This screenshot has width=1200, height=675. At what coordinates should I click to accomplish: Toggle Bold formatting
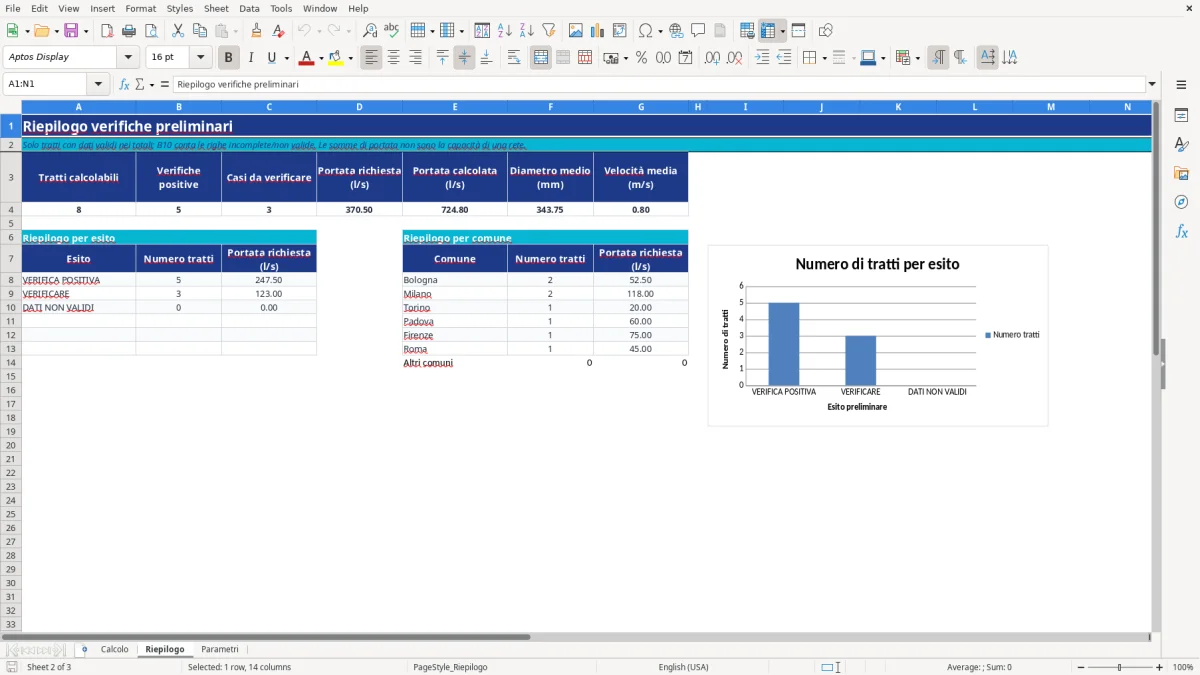point(229,58)
